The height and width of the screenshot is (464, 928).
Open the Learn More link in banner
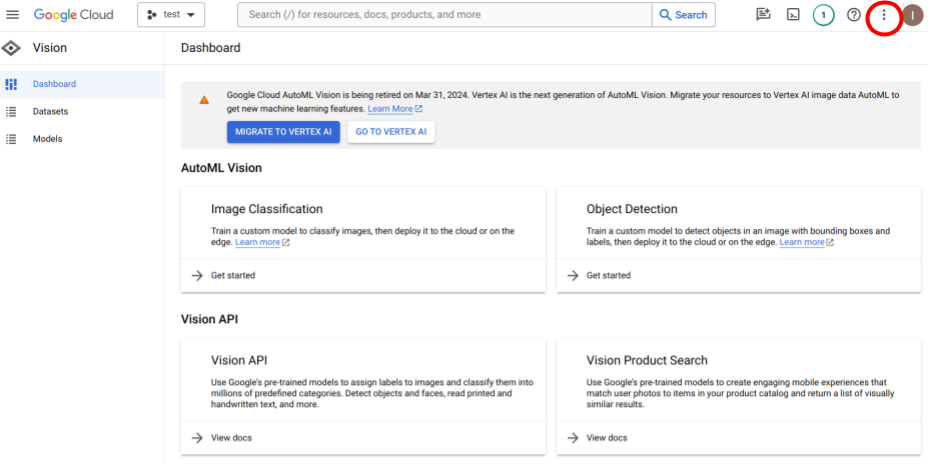[390, 109]
